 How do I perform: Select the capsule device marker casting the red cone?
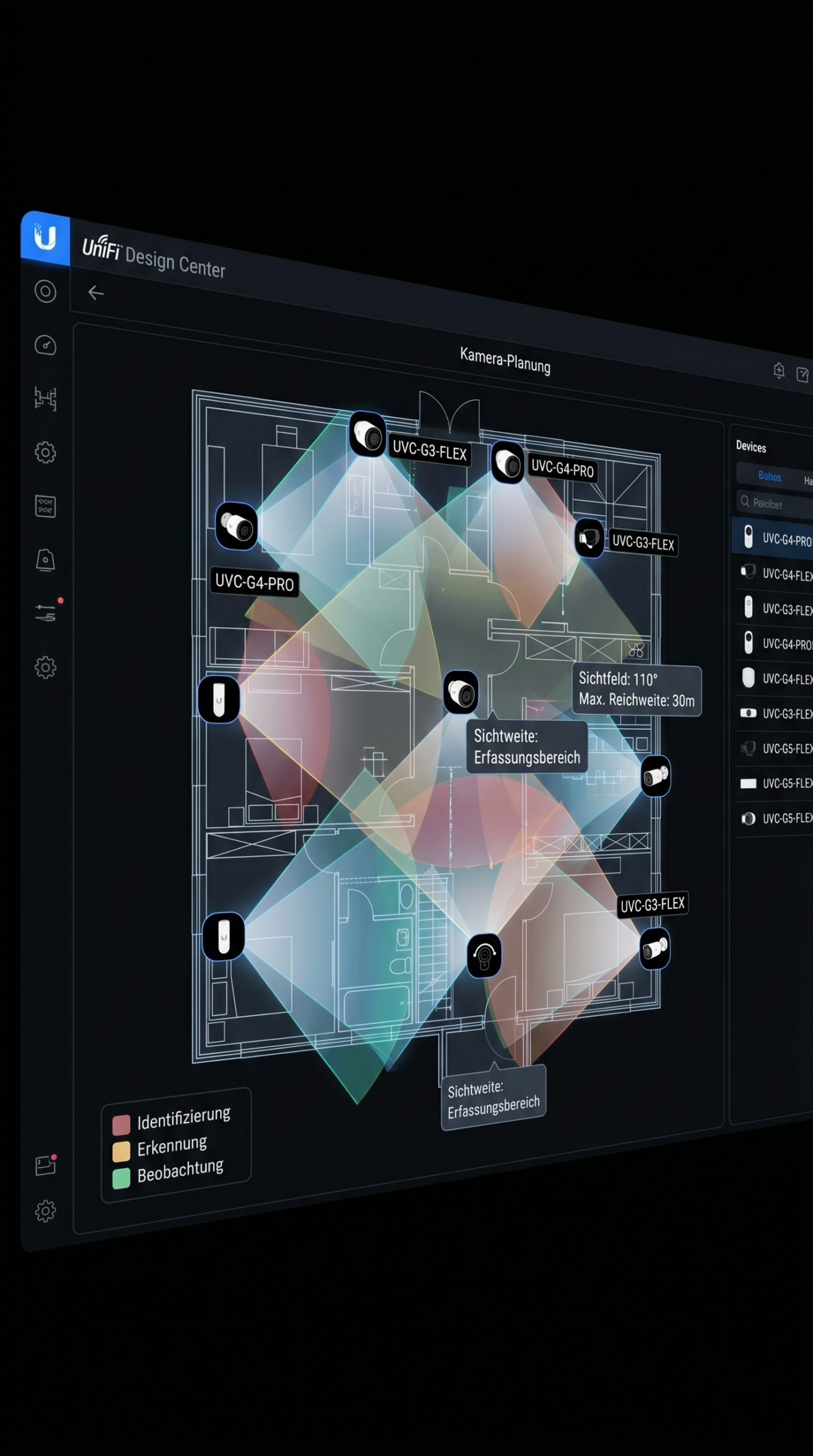(218, 699)
